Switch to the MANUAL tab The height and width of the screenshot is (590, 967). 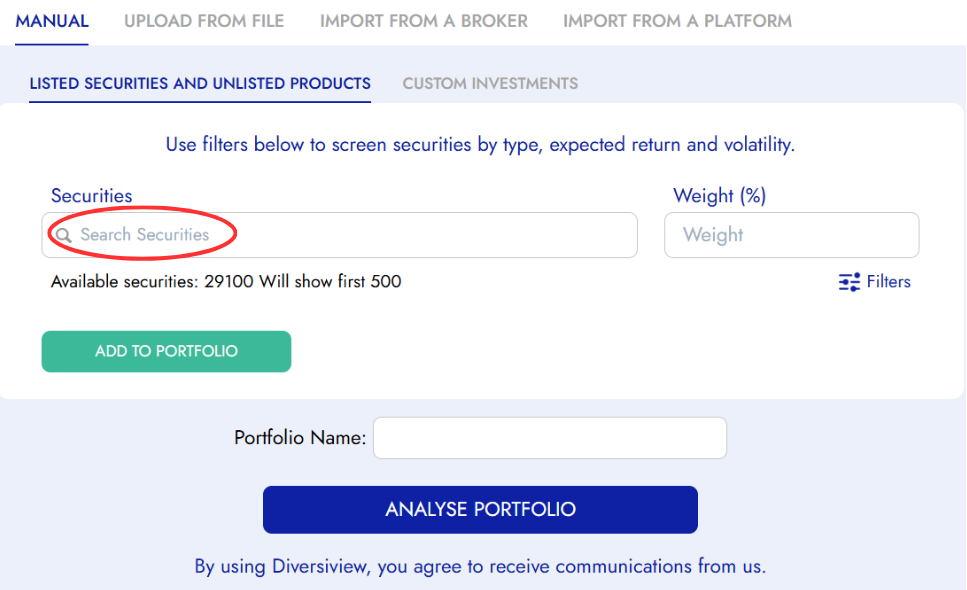(52, 21)
